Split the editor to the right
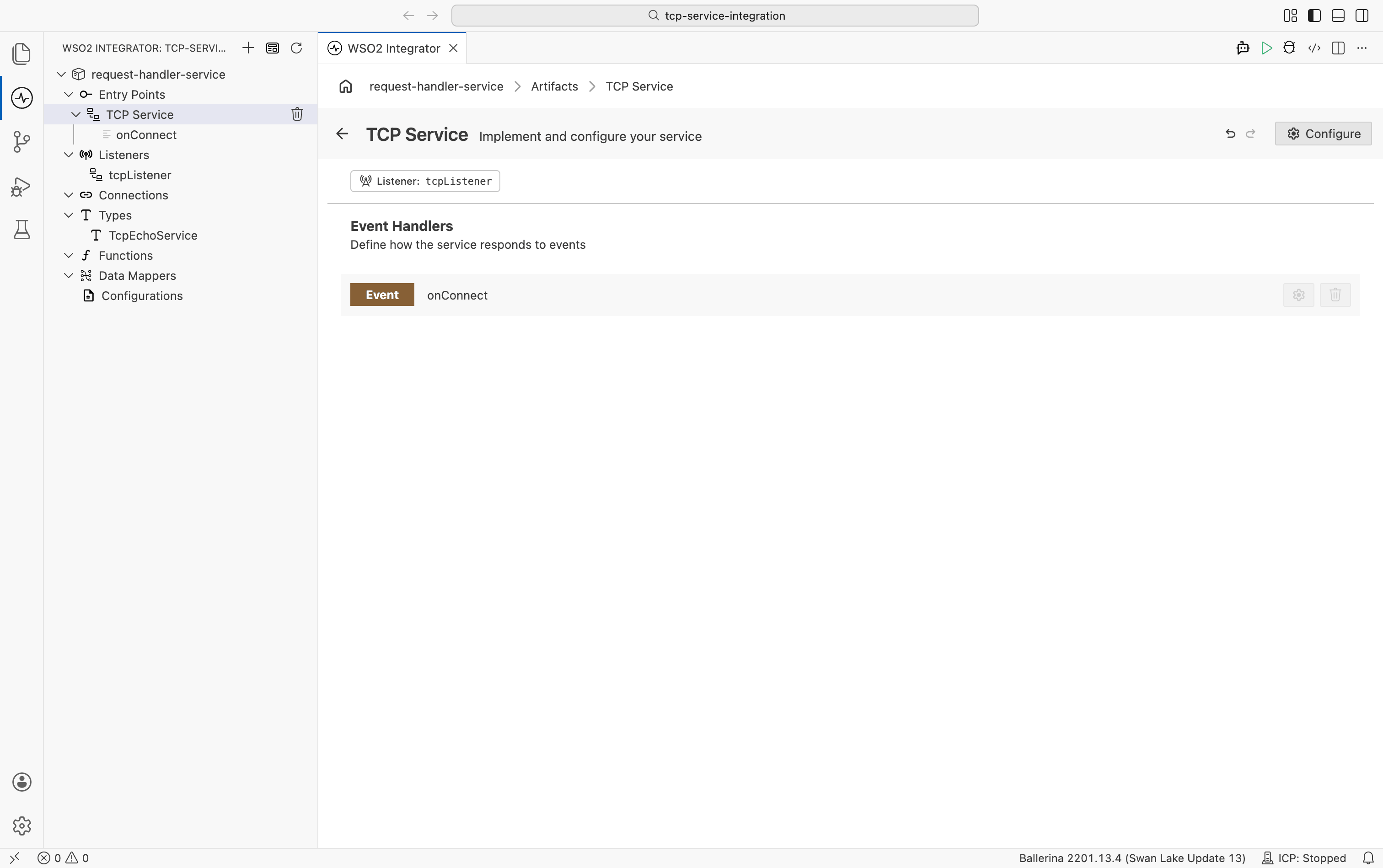Image resolution: width=1383 pixels, height=868 pixels. coord(1338,48)
